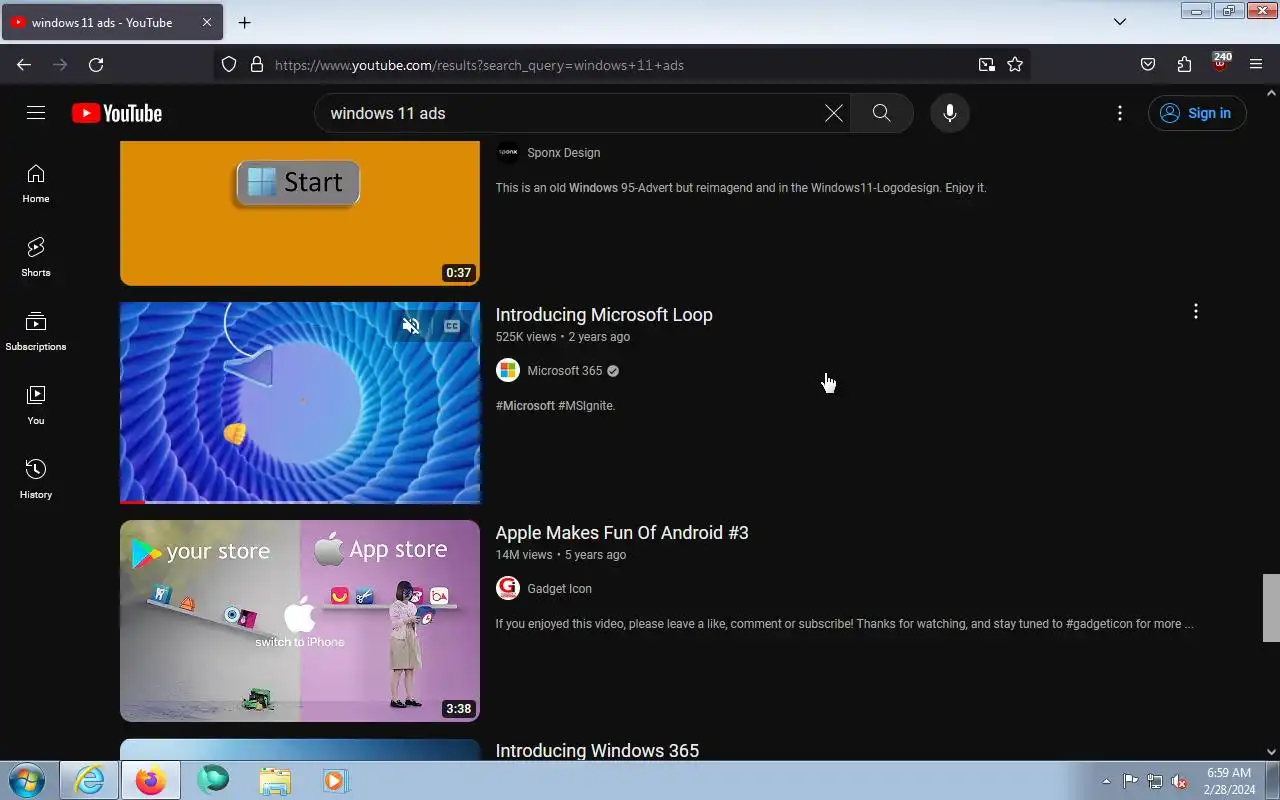Screen dimensions: 1280x800
Task: Open the Windows Start orb
Action: click(26, 780)
